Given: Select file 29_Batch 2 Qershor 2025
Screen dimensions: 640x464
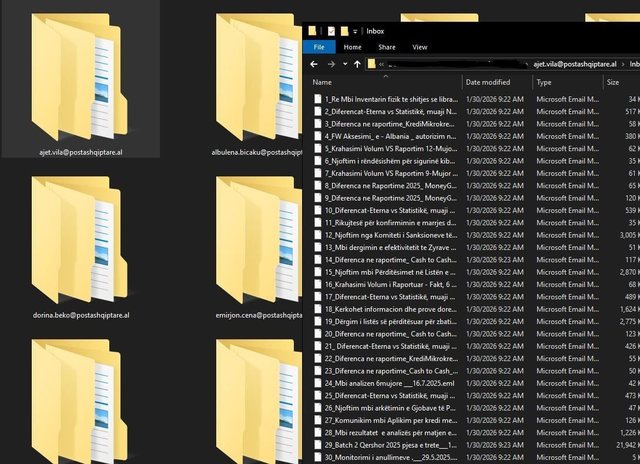Looking at the screenshot, I should pos(388,443).
